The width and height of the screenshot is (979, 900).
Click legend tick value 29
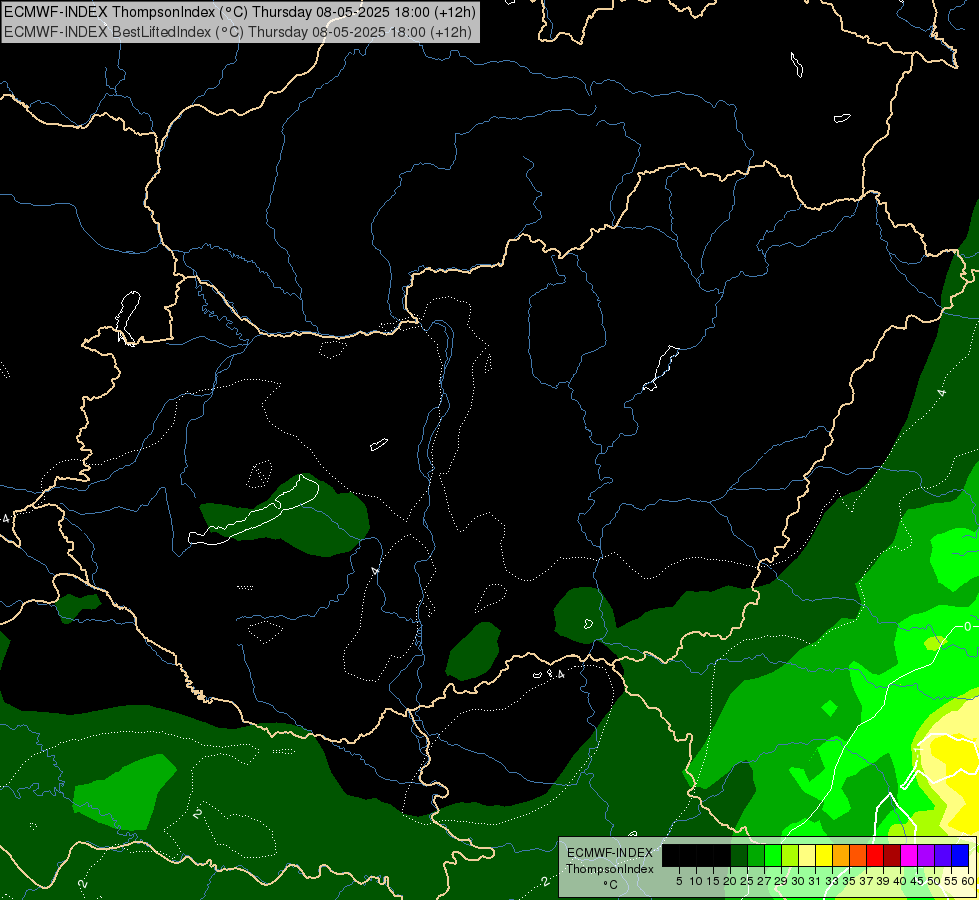pyautogui.click(x=782, y=881)
